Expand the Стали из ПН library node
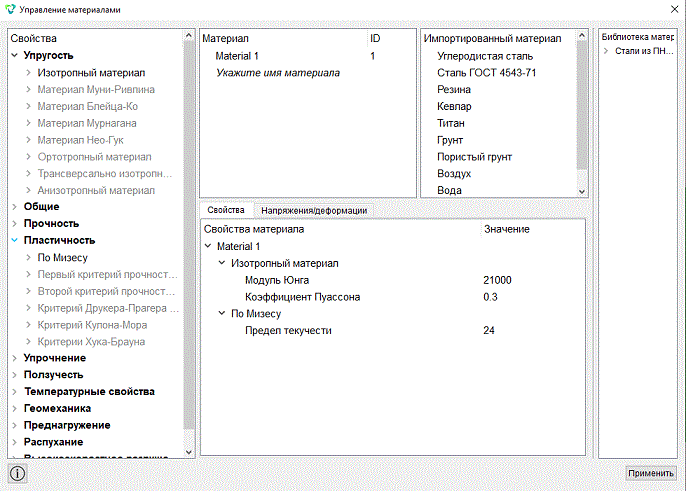686x491 pixels. click(x=606, y=51)
